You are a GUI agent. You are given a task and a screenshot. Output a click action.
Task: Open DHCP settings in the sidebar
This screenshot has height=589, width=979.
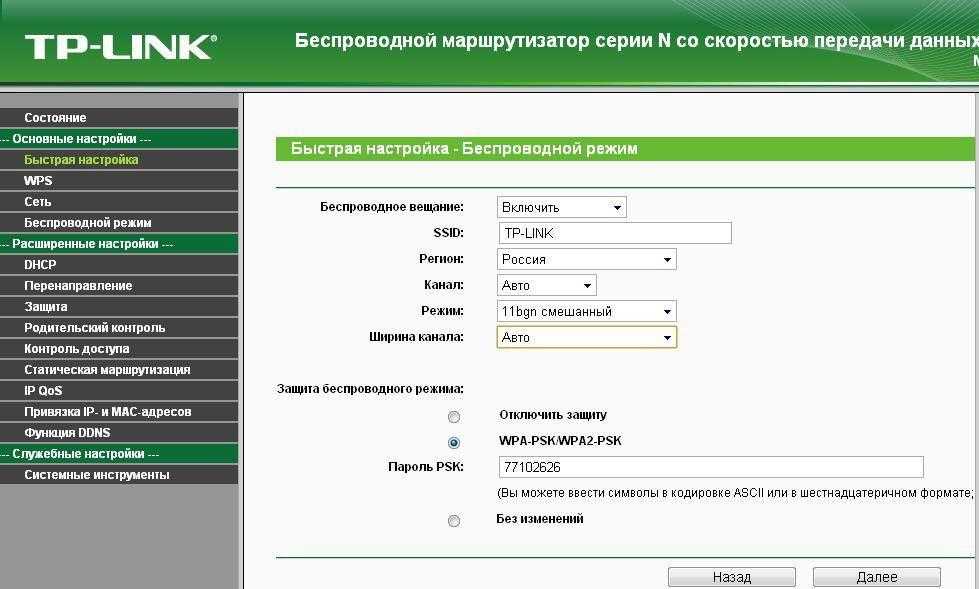(40, 265)
